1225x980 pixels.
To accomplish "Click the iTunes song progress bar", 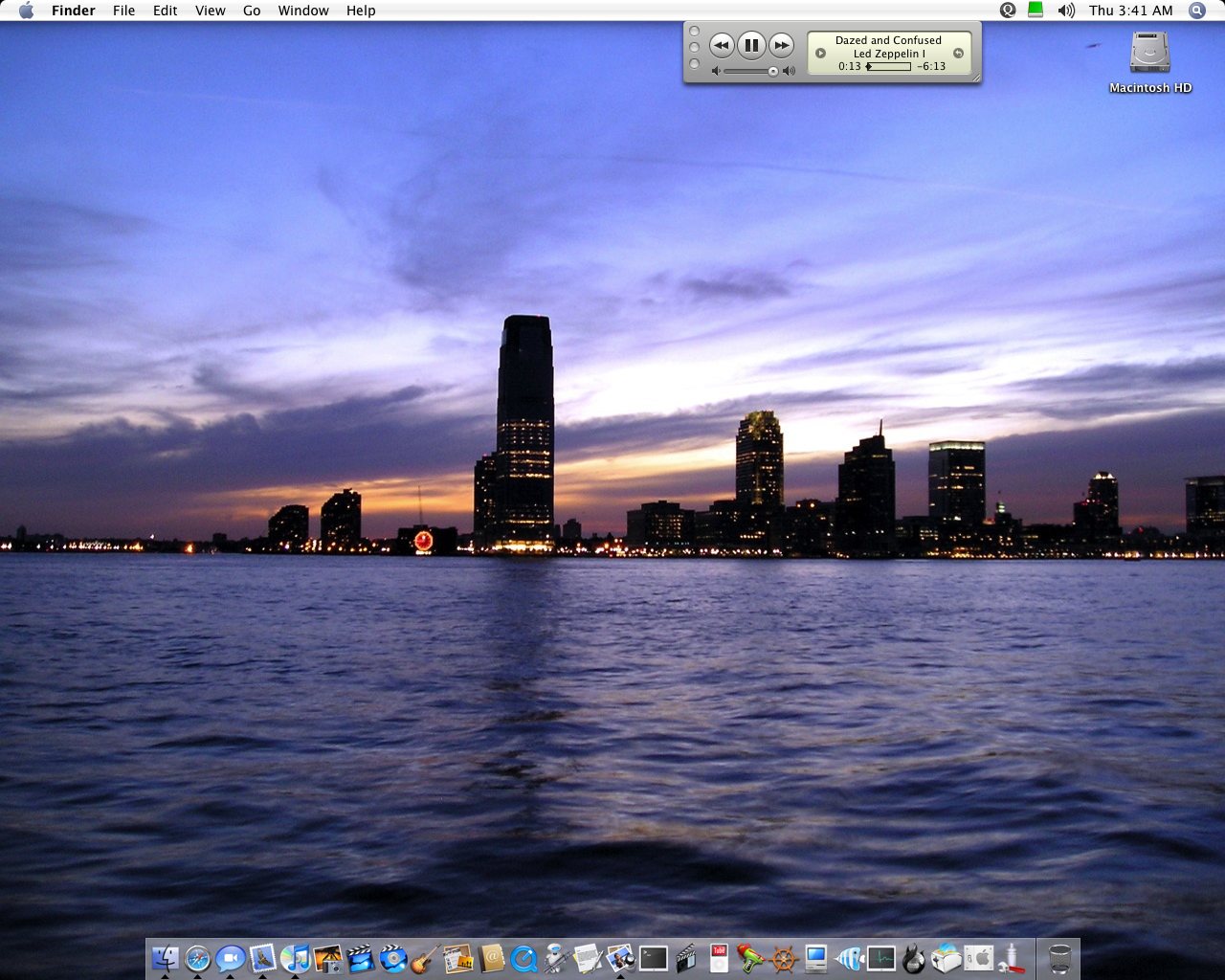I will tap(888, 67).
